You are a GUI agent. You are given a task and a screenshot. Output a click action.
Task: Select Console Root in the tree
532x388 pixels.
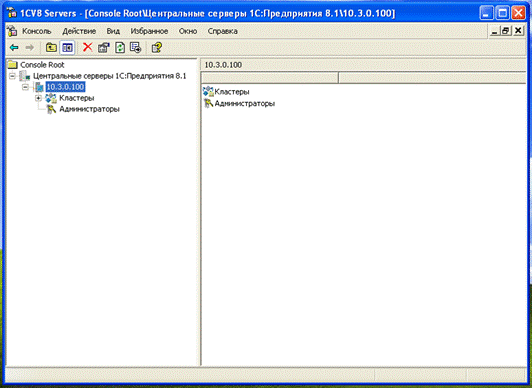coord(42,65)
